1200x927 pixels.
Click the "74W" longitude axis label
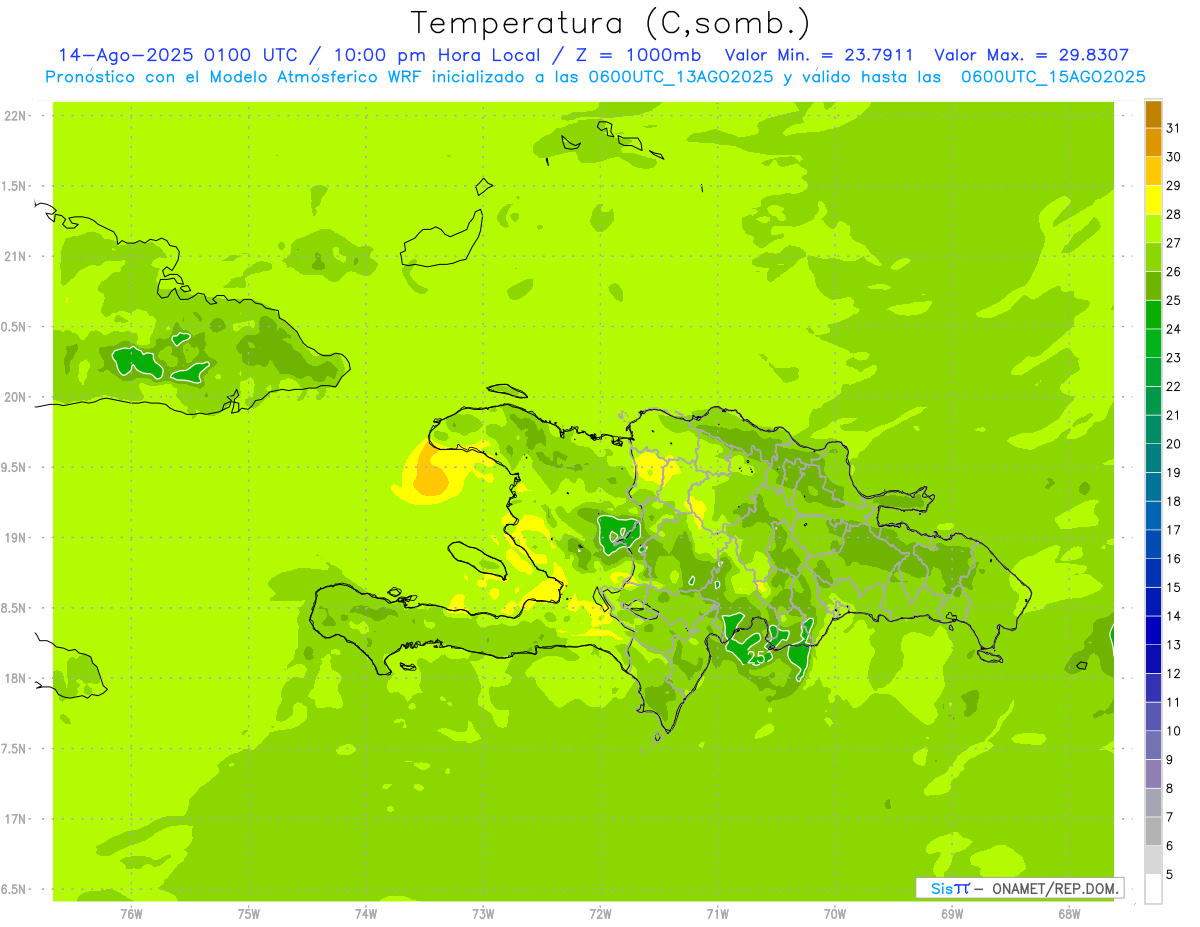[365, 914]
